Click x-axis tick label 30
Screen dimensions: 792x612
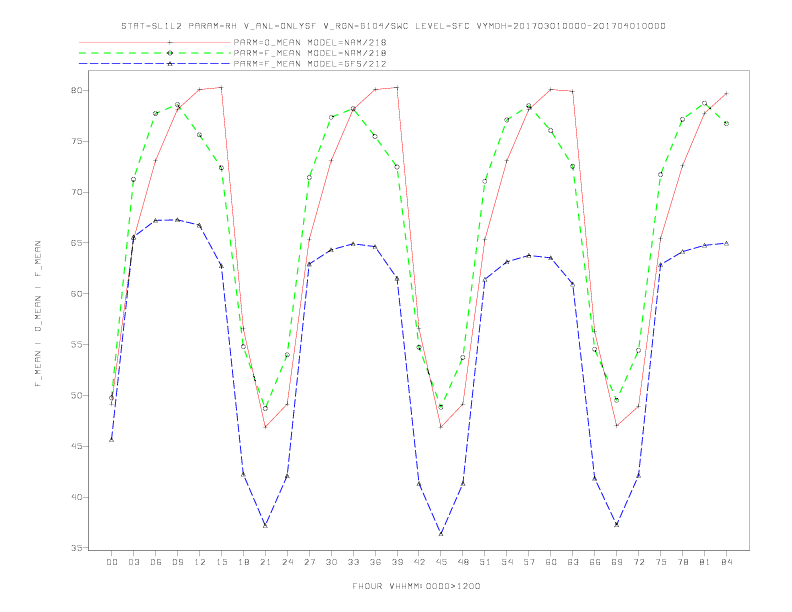click(331, 562)
